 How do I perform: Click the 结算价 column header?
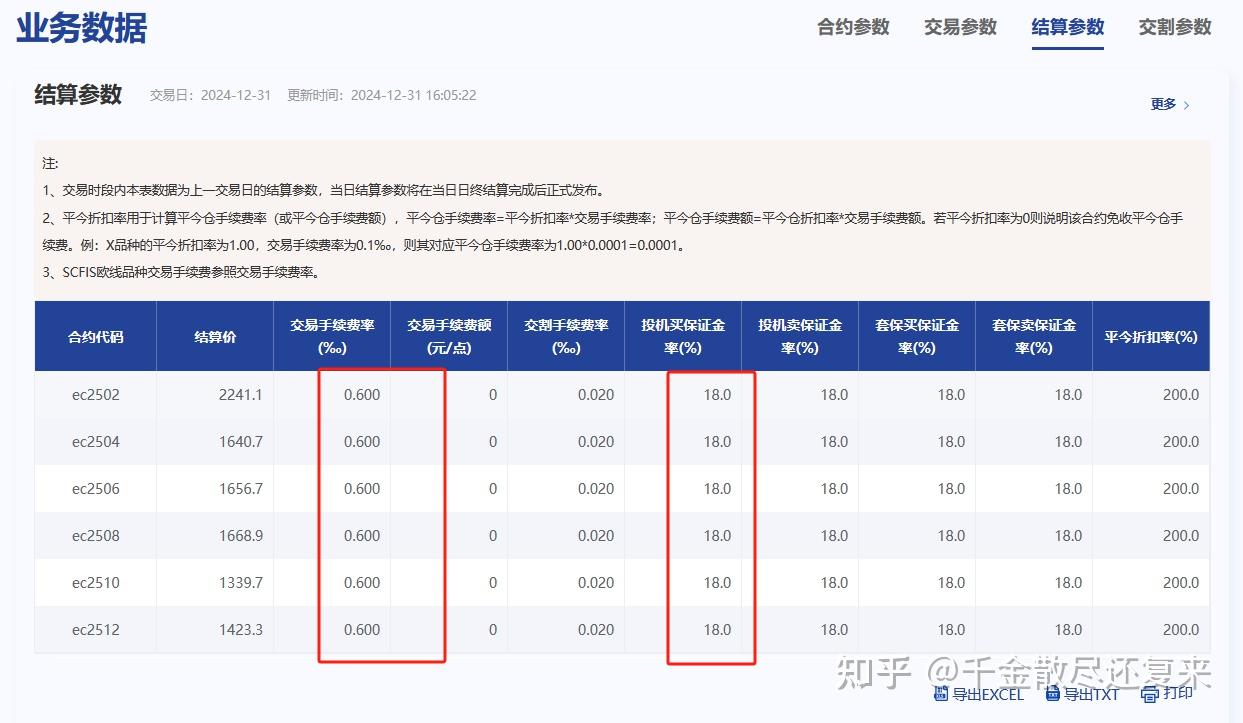pos(215,337)
